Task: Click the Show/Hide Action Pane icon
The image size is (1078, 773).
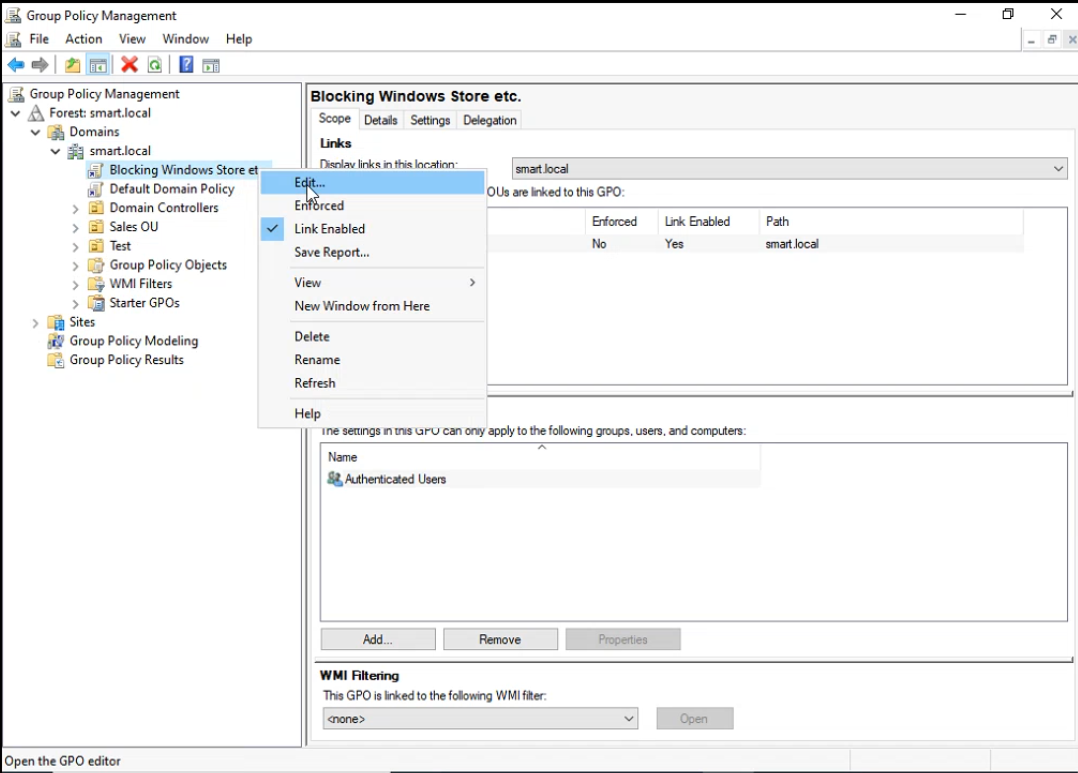Action: (211, 65)
